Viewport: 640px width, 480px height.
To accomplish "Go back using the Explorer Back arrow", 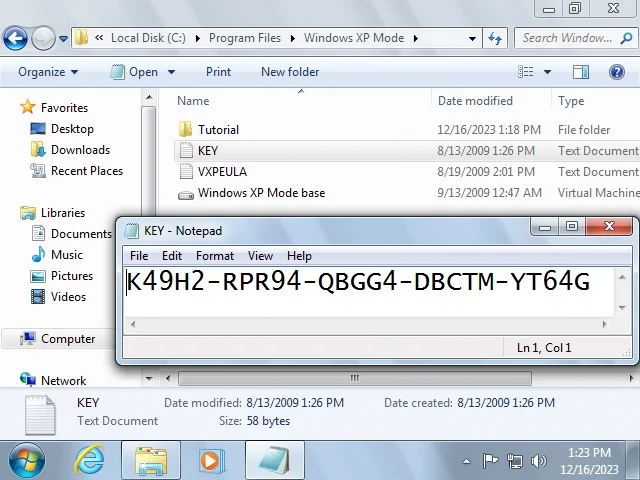I will pos(16,38).
